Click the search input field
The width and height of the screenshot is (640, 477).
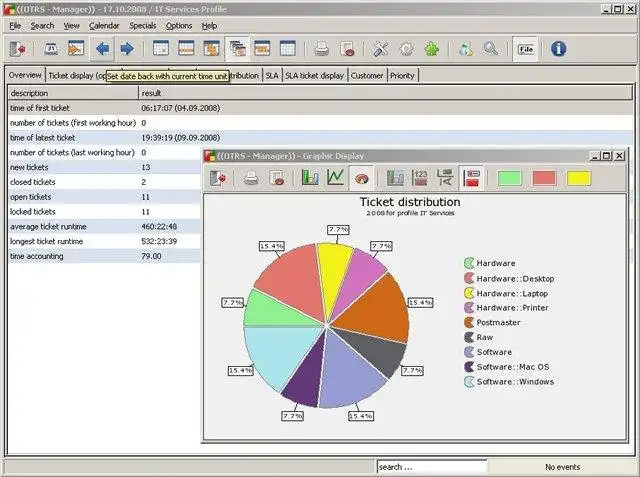pos(432,467)
